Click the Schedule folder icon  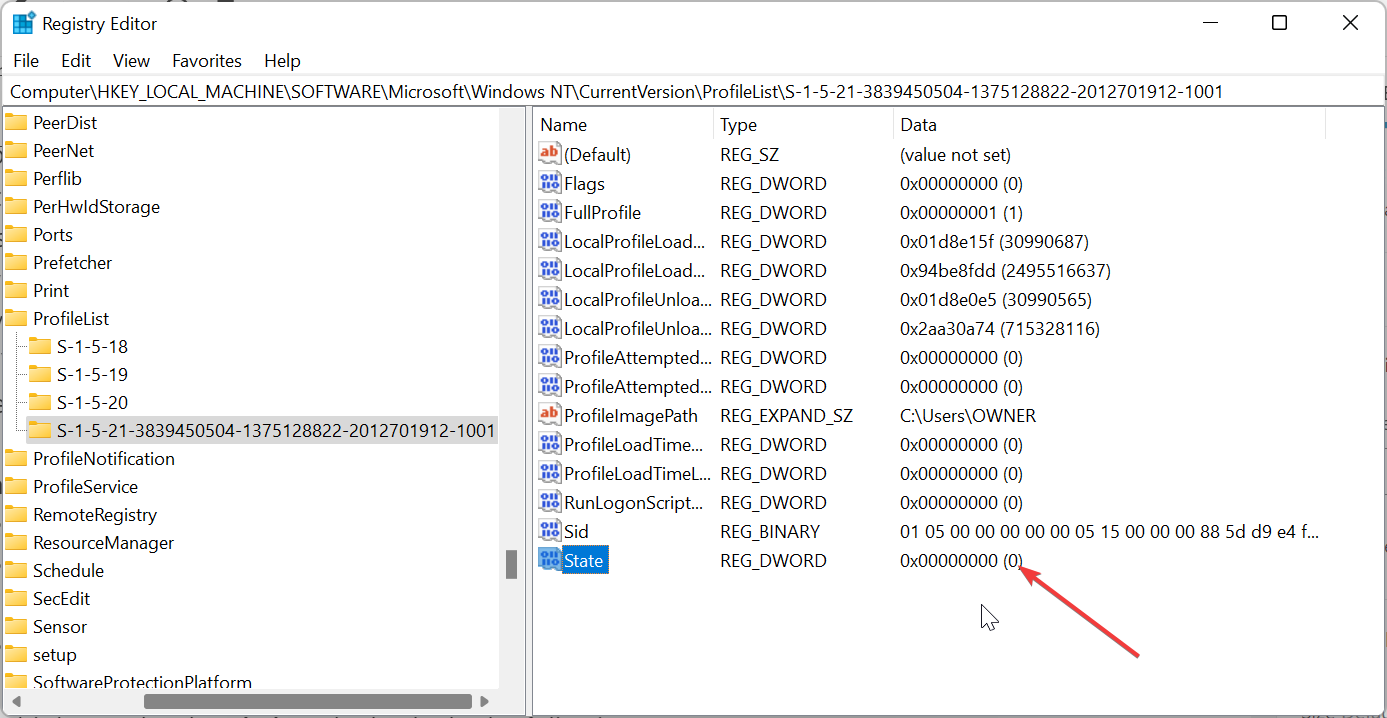pyautogui.click(x=16, y=571)
